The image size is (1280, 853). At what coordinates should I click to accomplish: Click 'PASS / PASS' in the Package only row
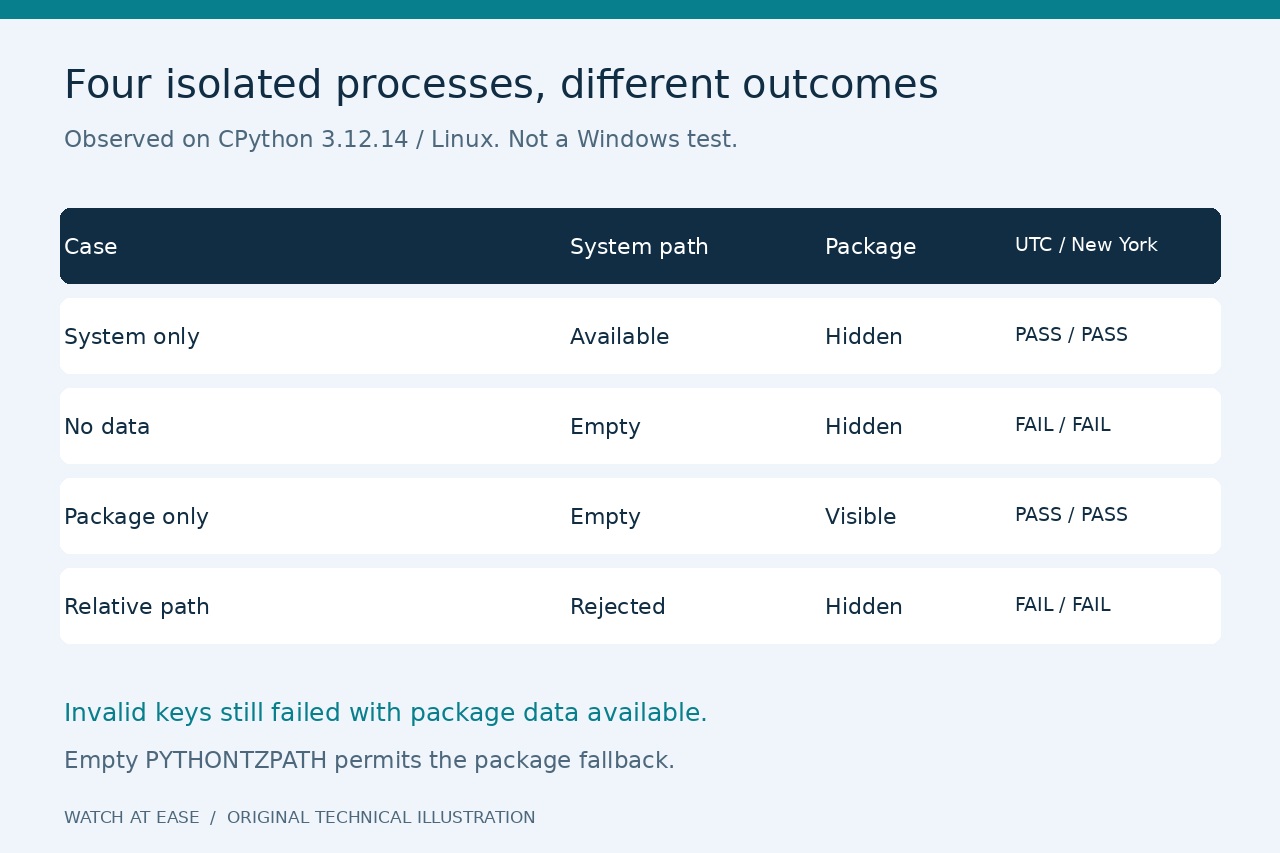point(1071,515)
